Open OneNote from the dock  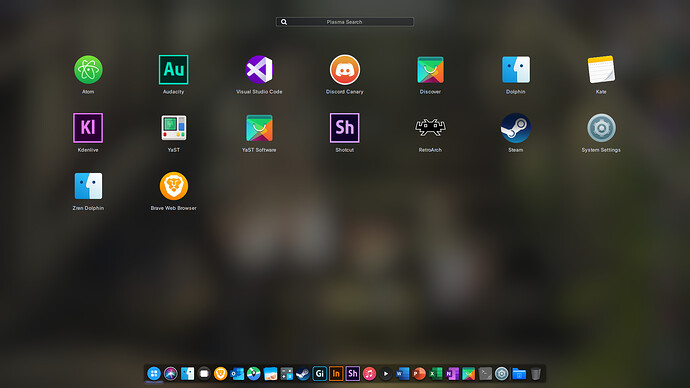click(452, 374)
